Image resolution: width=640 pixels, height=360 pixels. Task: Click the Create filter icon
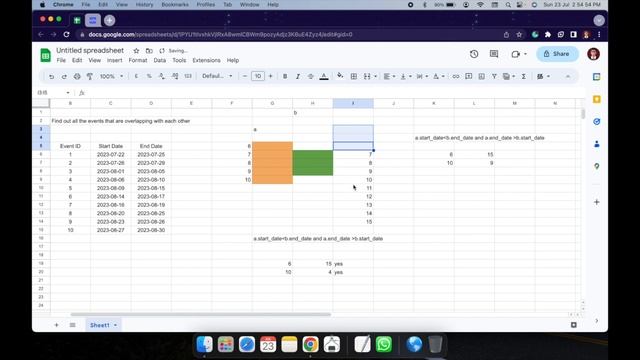[x=494, y=76]
